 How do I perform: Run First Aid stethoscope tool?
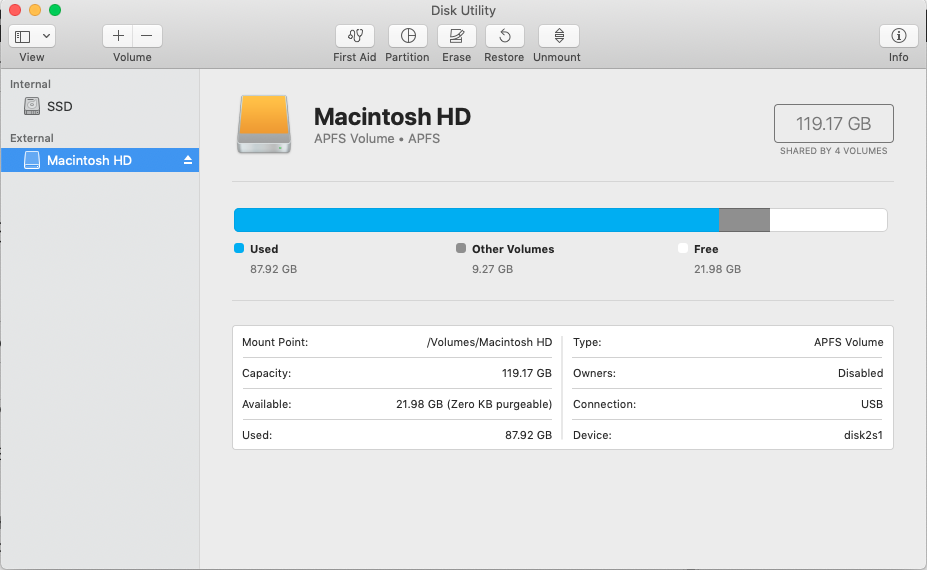pos(355,36)
